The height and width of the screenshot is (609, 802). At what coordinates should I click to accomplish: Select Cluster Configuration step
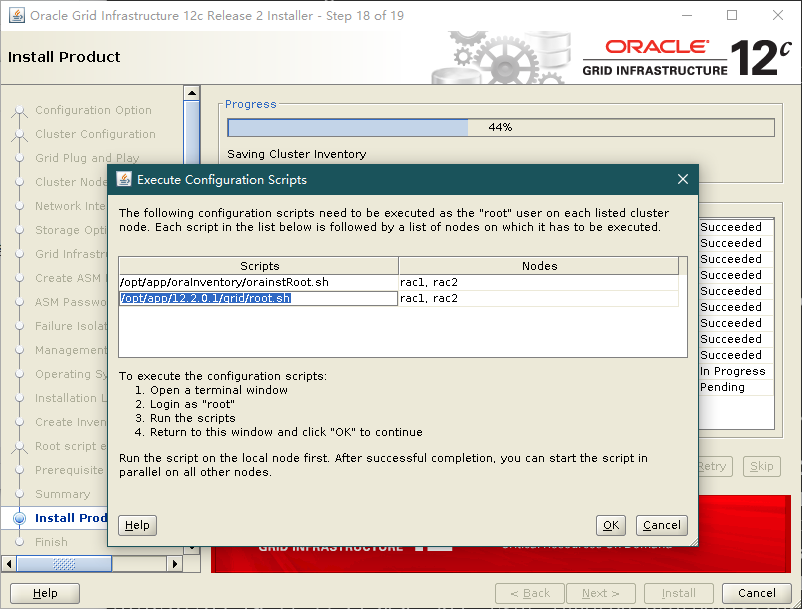pyautogui.click(x=95, y=134)
